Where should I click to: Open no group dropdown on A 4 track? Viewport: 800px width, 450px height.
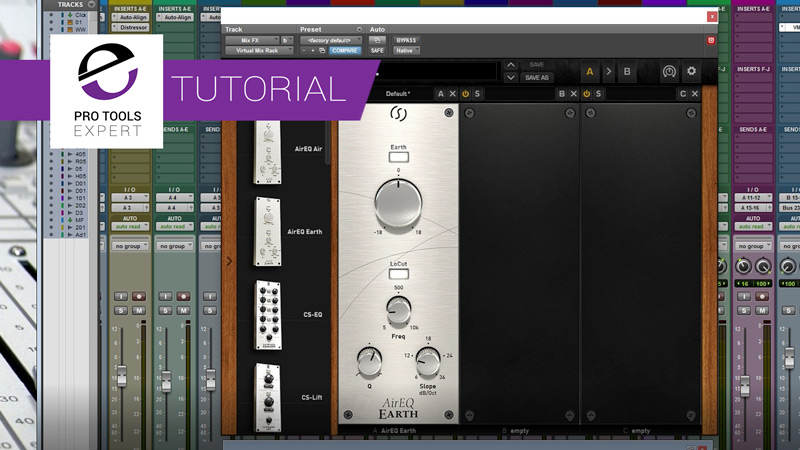click(x=174, y=246)
